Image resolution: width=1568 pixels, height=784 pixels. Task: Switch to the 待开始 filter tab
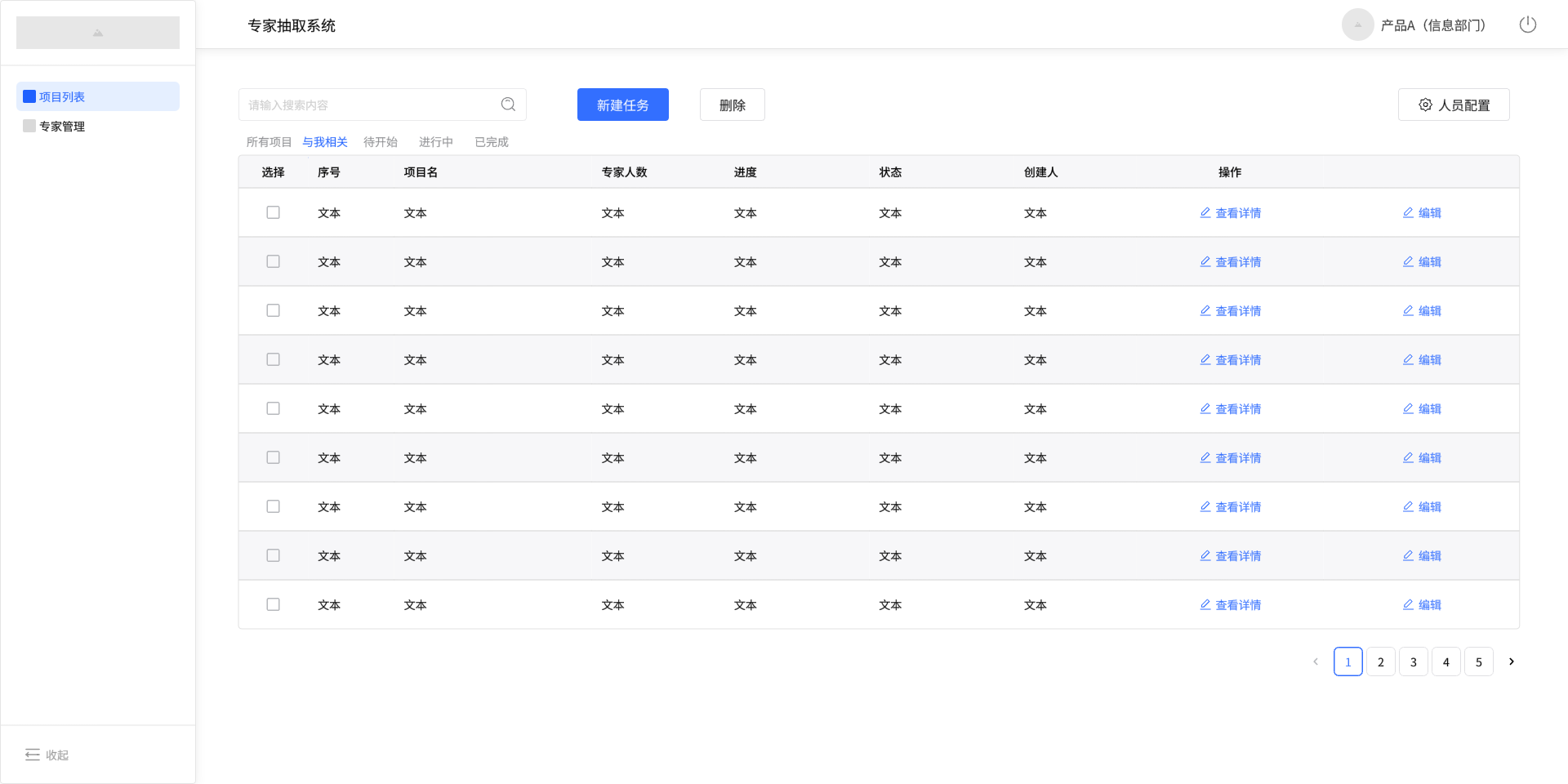[381, 142]
